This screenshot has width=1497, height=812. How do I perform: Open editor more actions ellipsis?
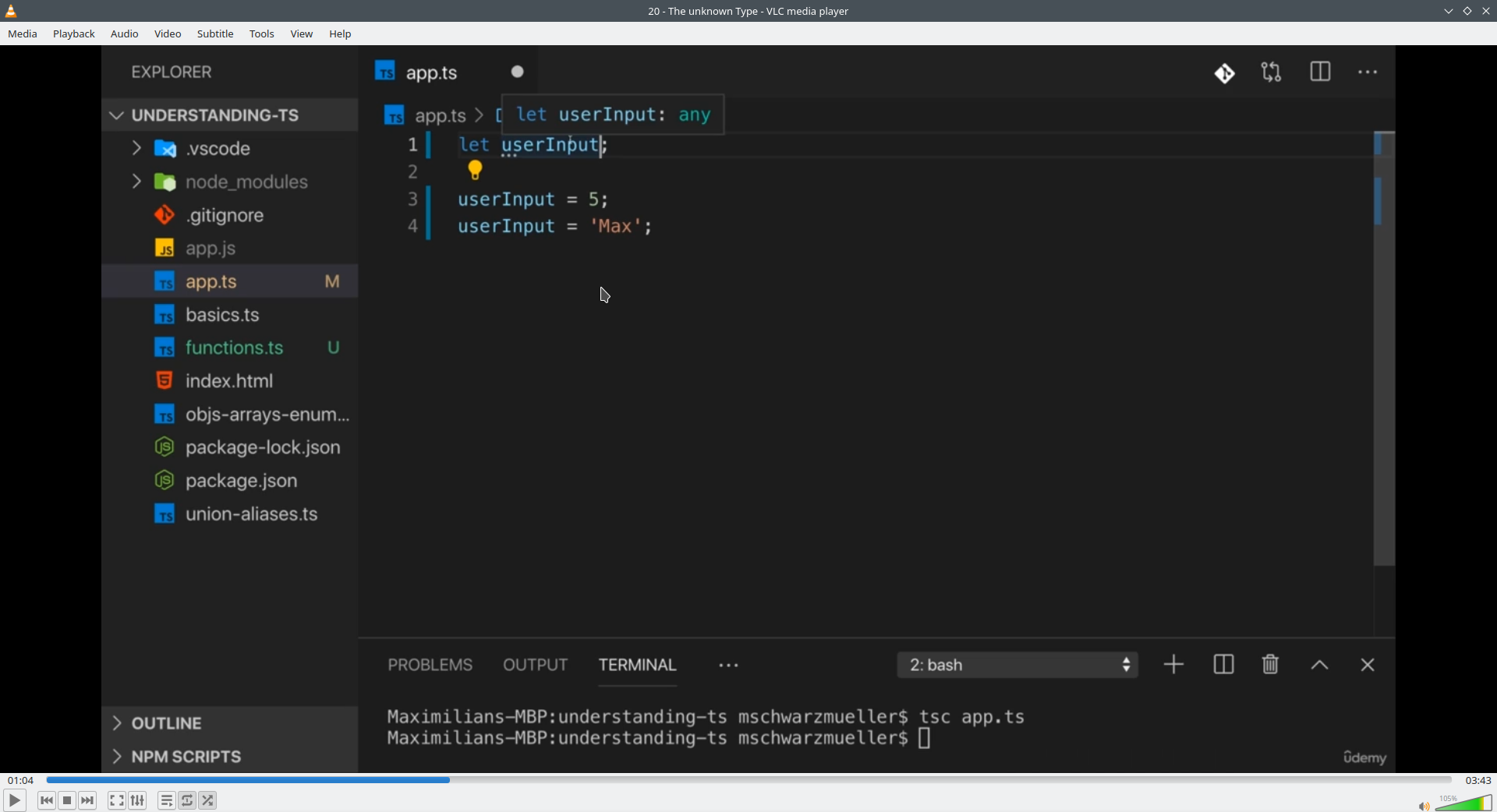click(1368, 72)
